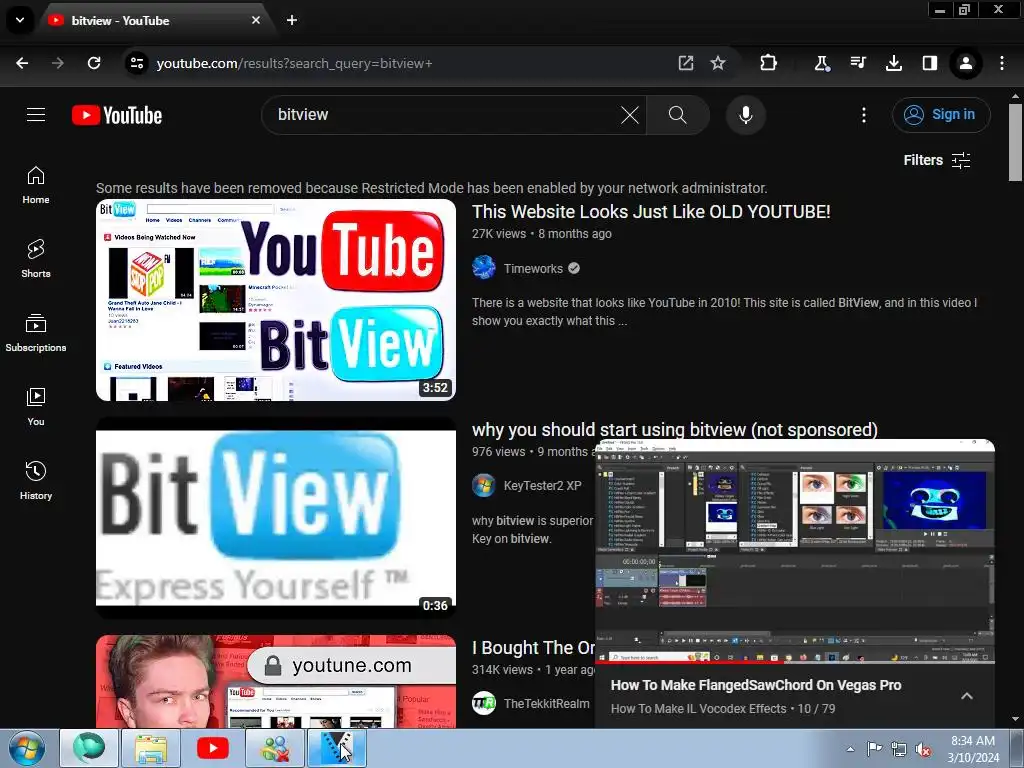1024x768 pixels.
Task: Open KeyTester2 XP channel name
Action: [x=542, y=486]
